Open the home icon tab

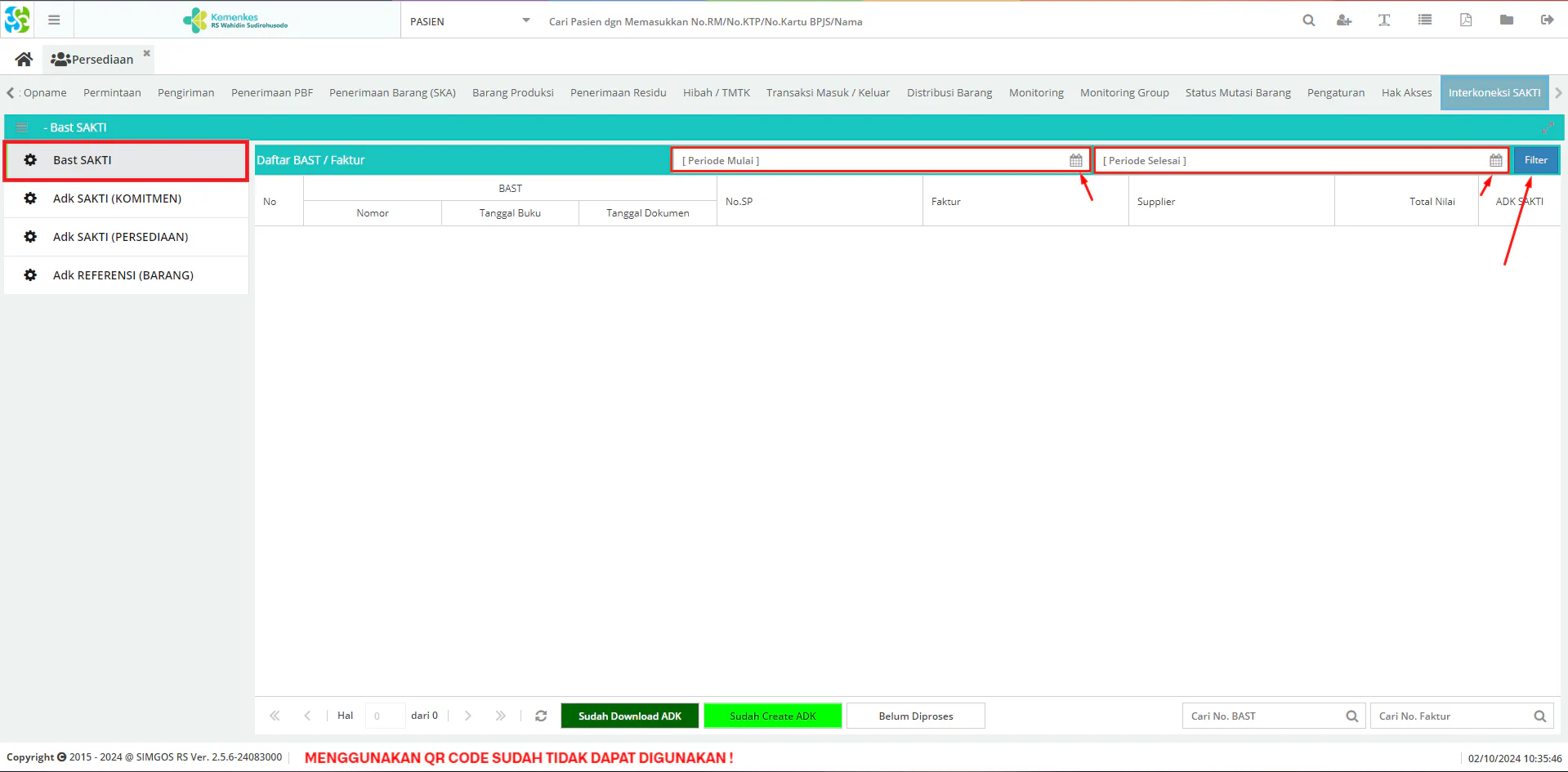tap(24, 59)
